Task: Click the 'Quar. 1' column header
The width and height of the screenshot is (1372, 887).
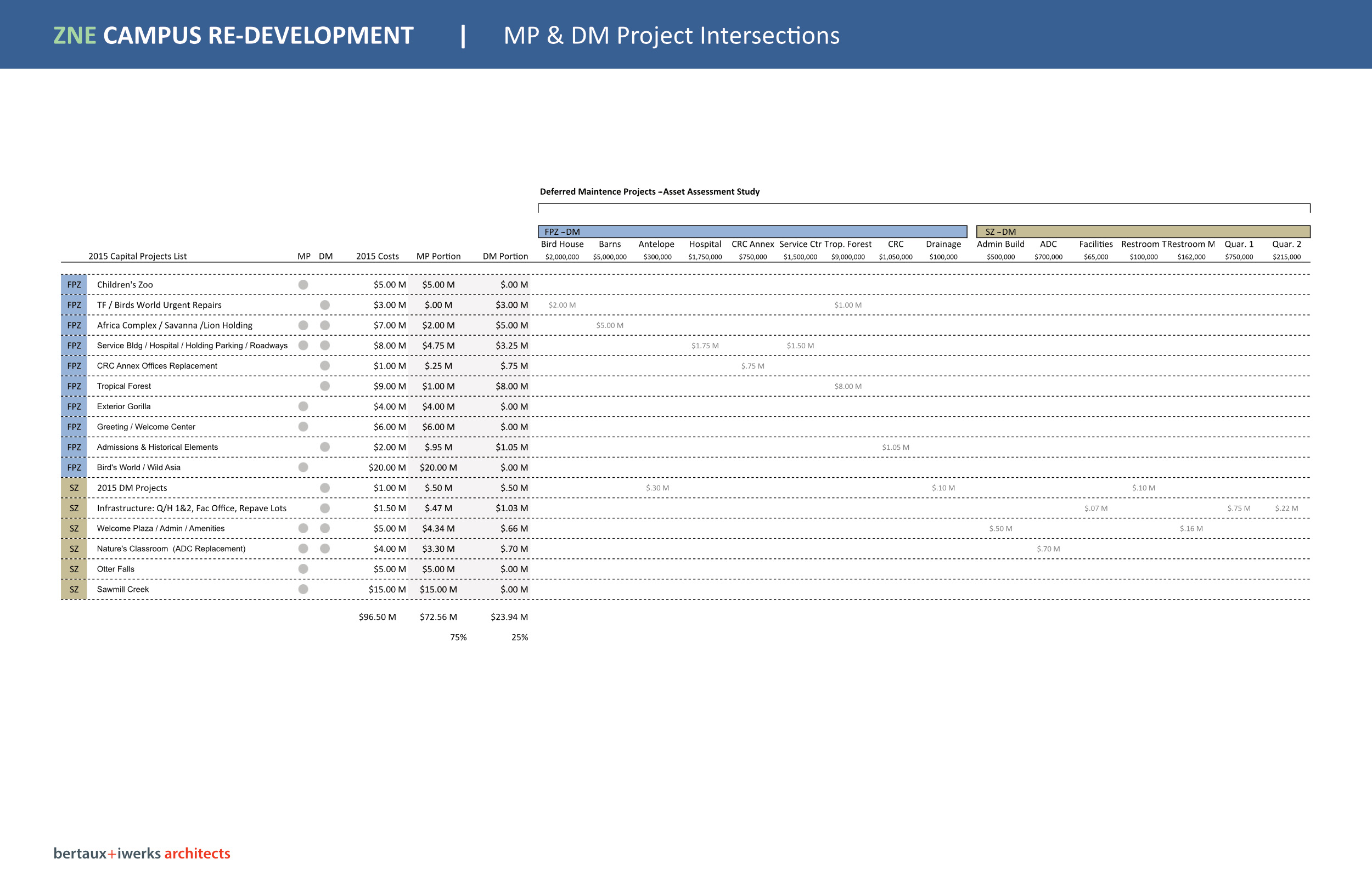Action: click(x=1239, y=244)
